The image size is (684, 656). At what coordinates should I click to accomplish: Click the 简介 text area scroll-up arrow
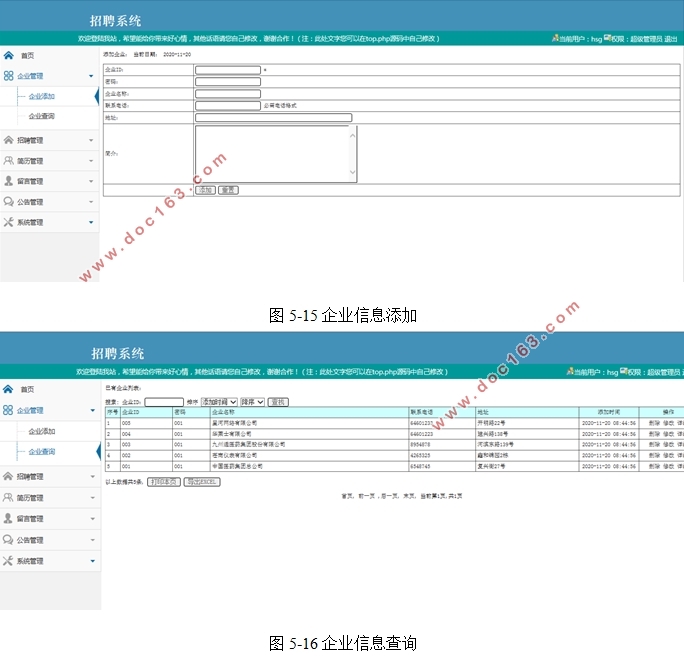352,136
